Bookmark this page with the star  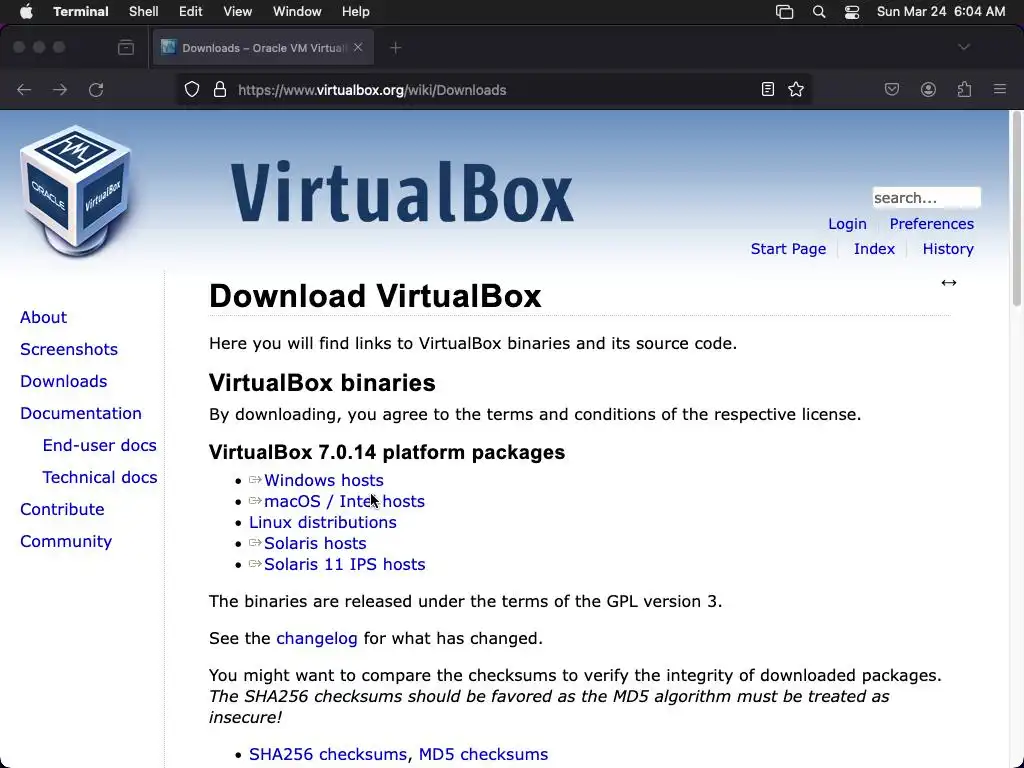[x=796, y=89]
